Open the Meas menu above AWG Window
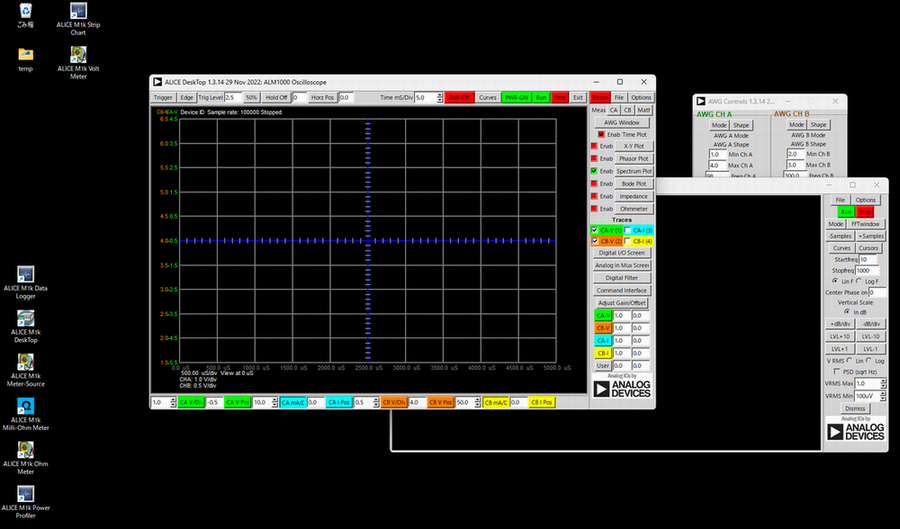900x529 pixels. 598,109
